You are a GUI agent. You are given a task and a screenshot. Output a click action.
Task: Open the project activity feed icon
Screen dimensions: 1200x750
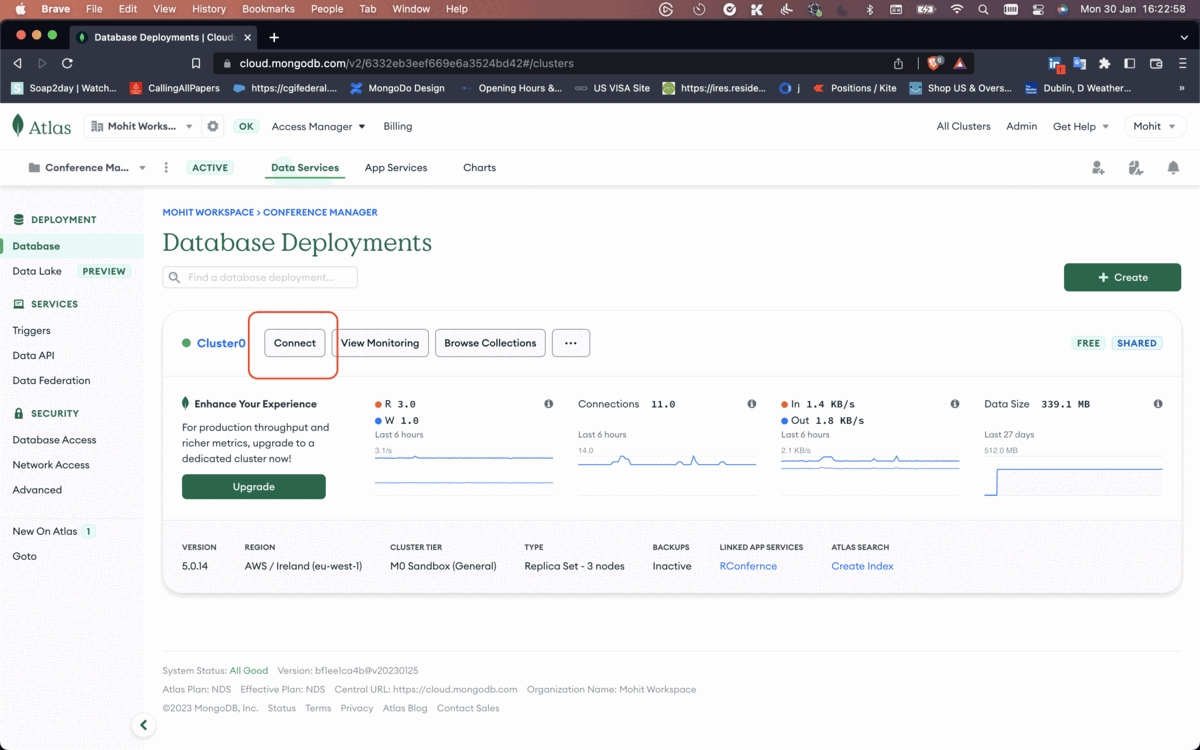click(1135, 168)
